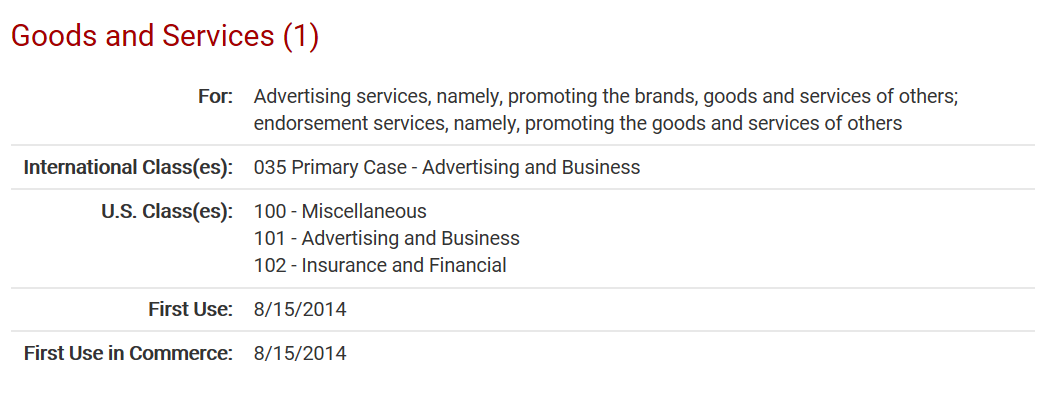Click the 'For:' field label
1053x402 pixels.
[216, 97]
